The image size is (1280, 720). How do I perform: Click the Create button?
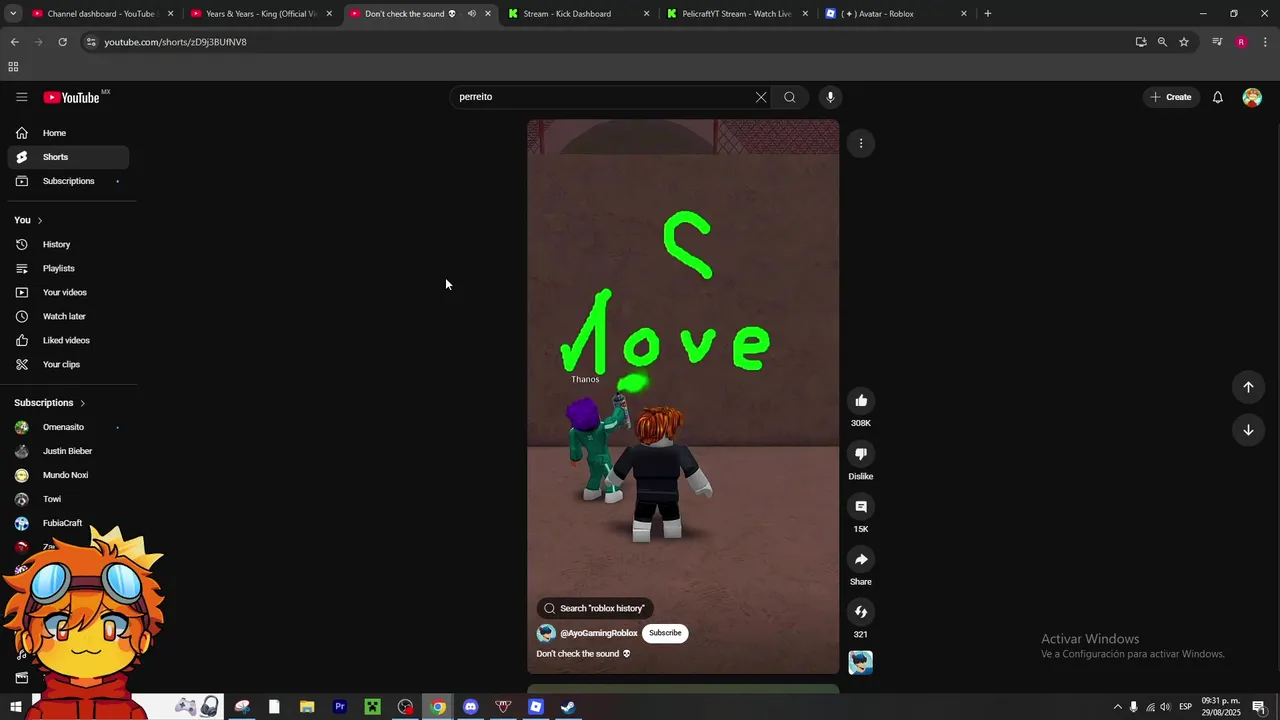coord(1171,97)
